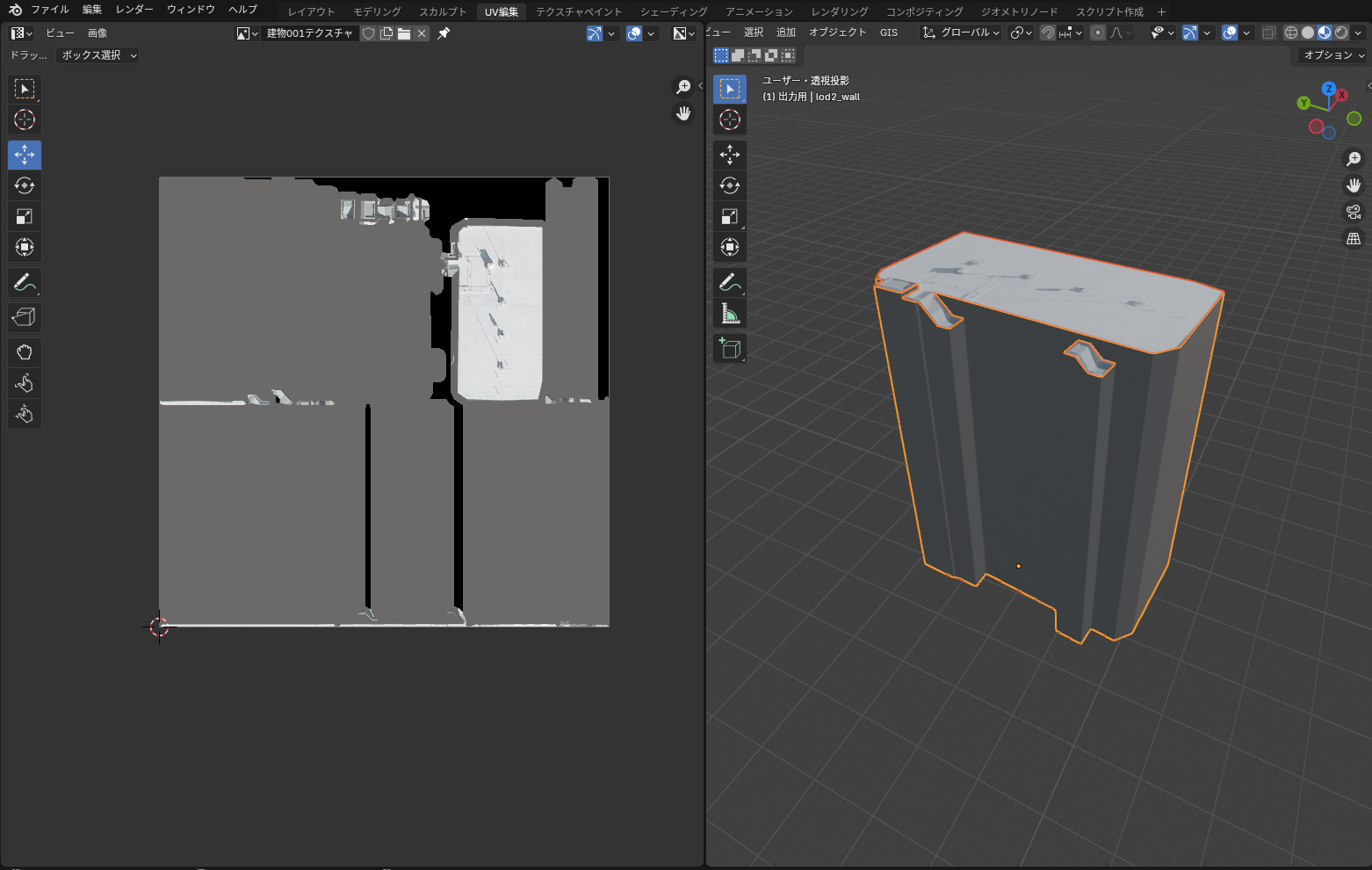Switch to the シェーディング workspace tab

[x=674, y=11]
